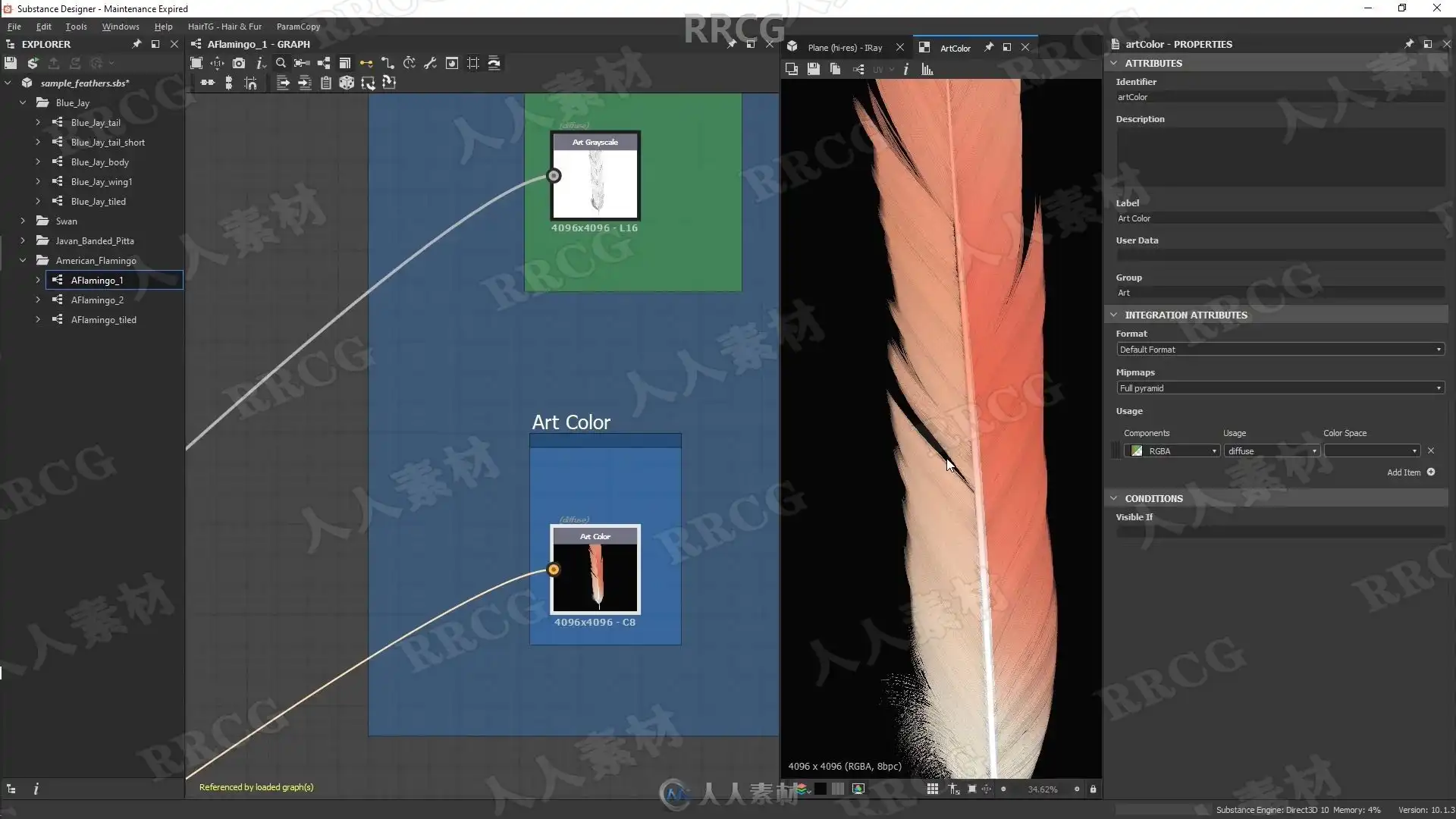Image resolution: width=1456 pixels, height=819 pixels.
Task: Toggle the zoom lock padlock in 2D view
Action: [x=1093, y=789]
